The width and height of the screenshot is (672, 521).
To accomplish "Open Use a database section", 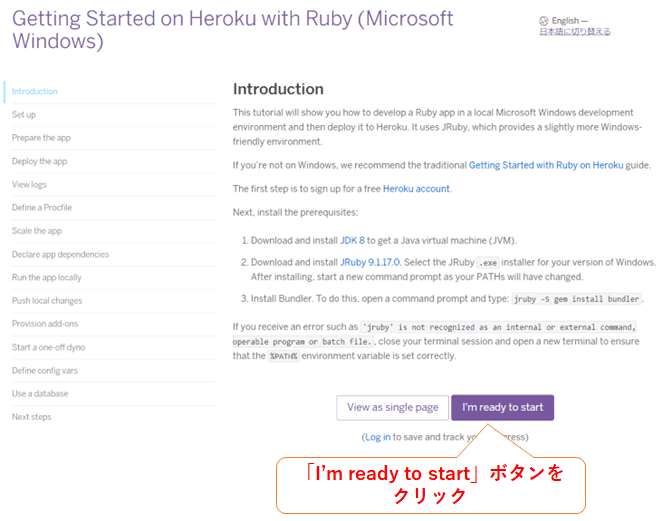I will [40, 393].
